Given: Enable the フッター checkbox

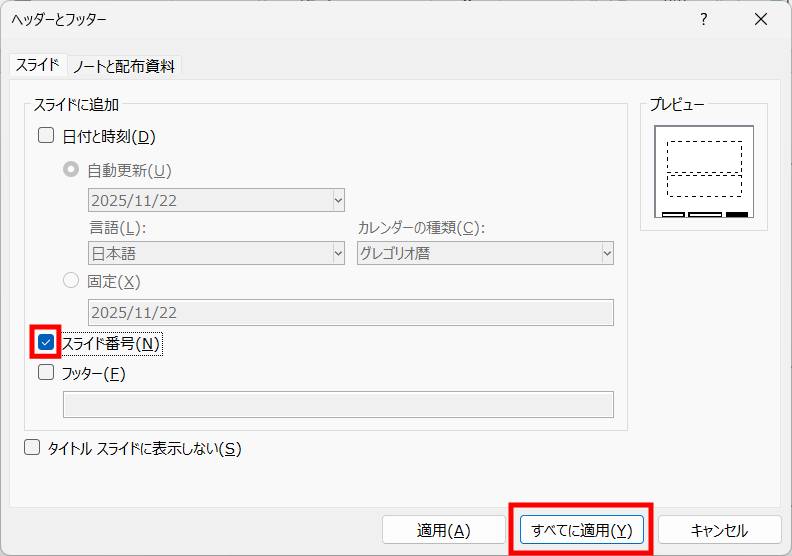Looking at the screenshot, I should tap(46, 373).
